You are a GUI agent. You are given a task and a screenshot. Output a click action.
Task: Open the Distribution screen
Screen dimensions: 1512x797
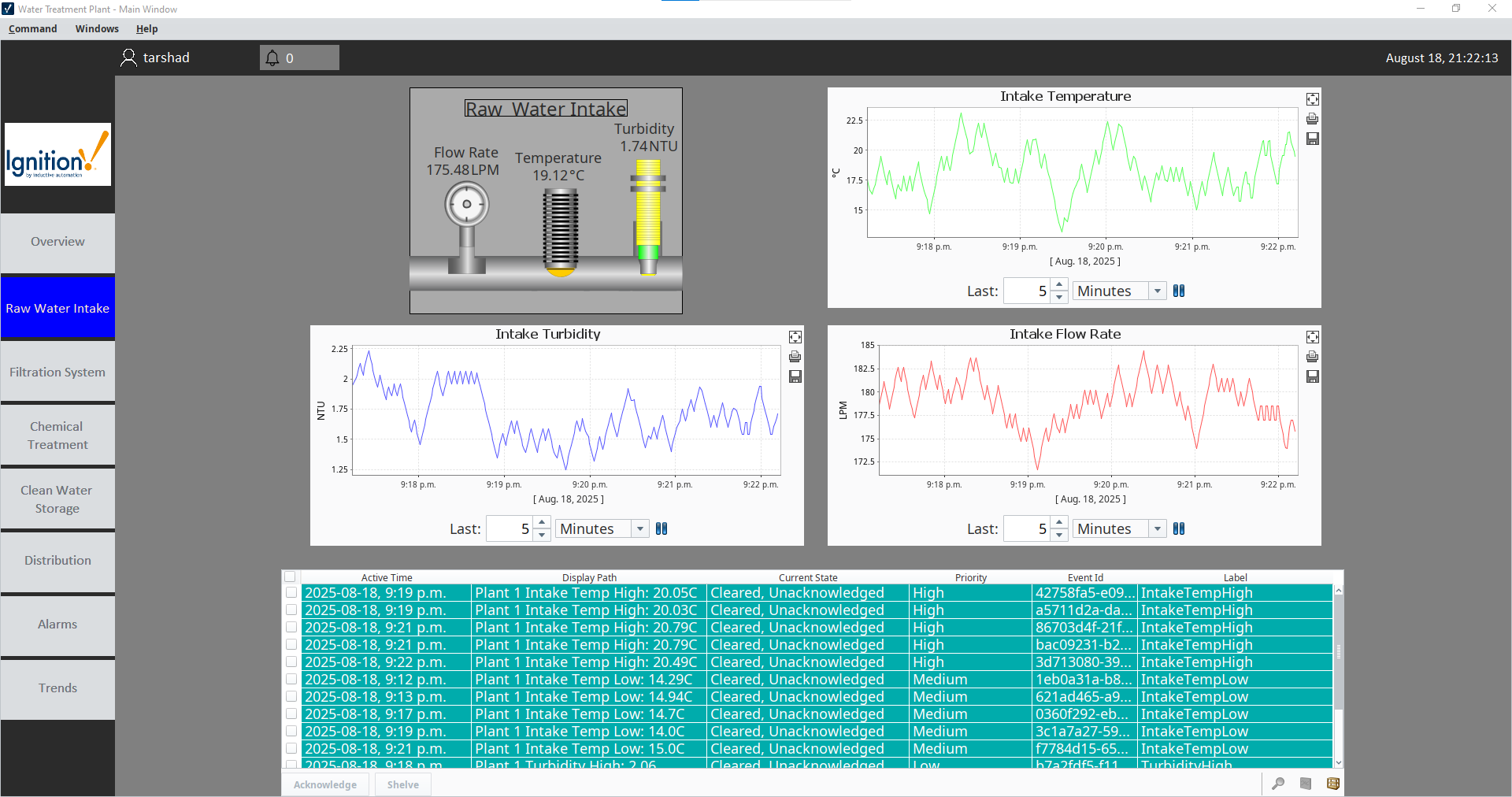click(57, 561)
